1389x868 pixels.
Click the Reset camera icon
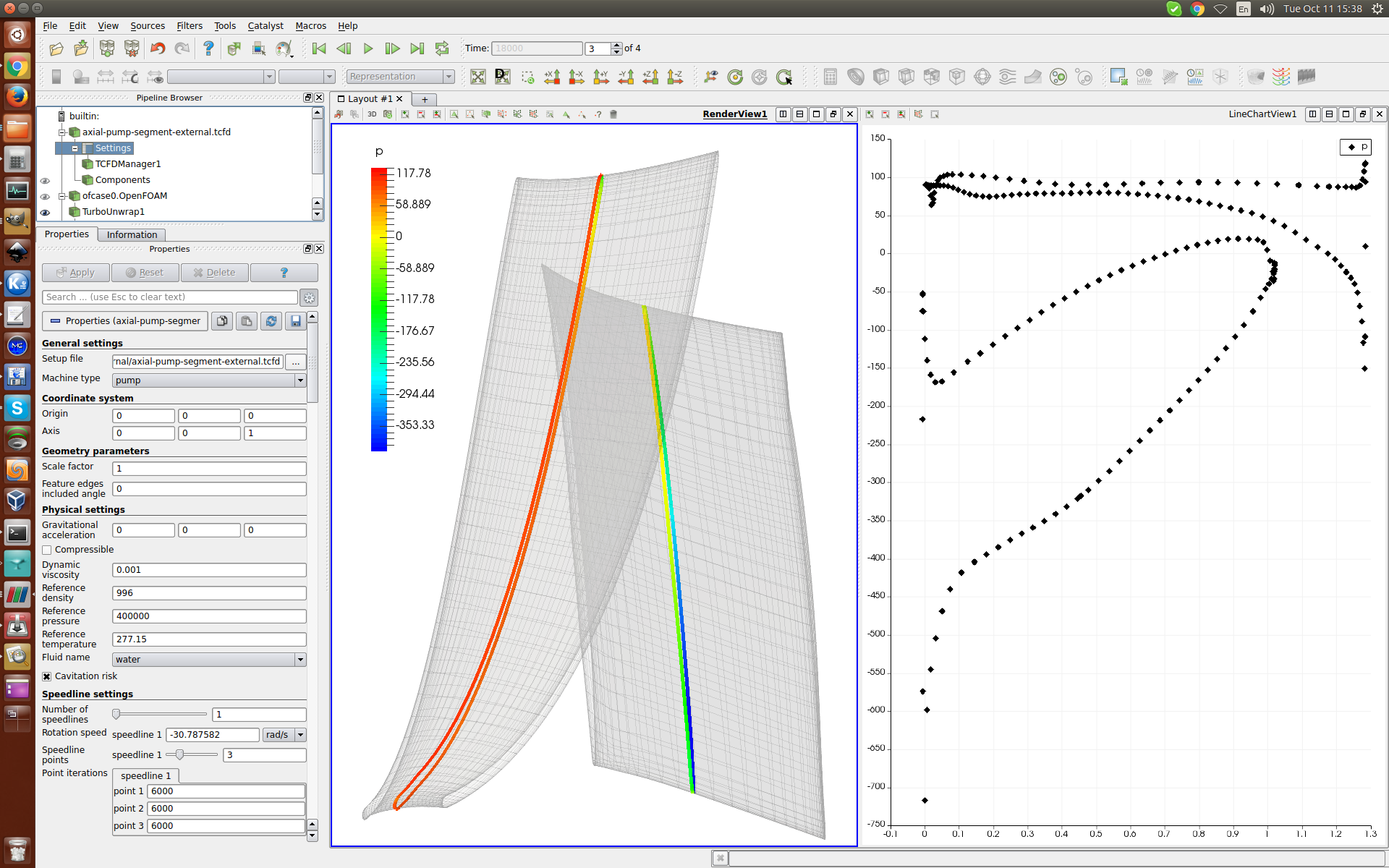click(478, 77)
